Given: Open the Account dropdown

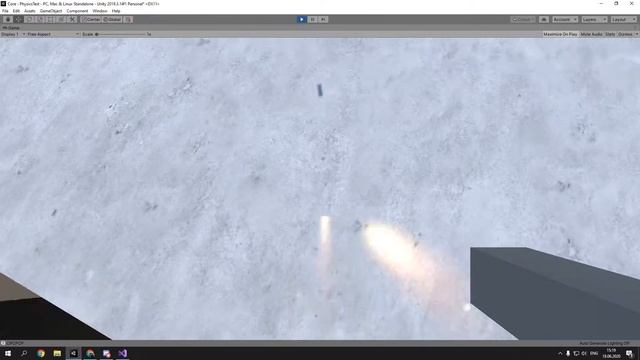Looking at the screenshot, I should [565, 19].
